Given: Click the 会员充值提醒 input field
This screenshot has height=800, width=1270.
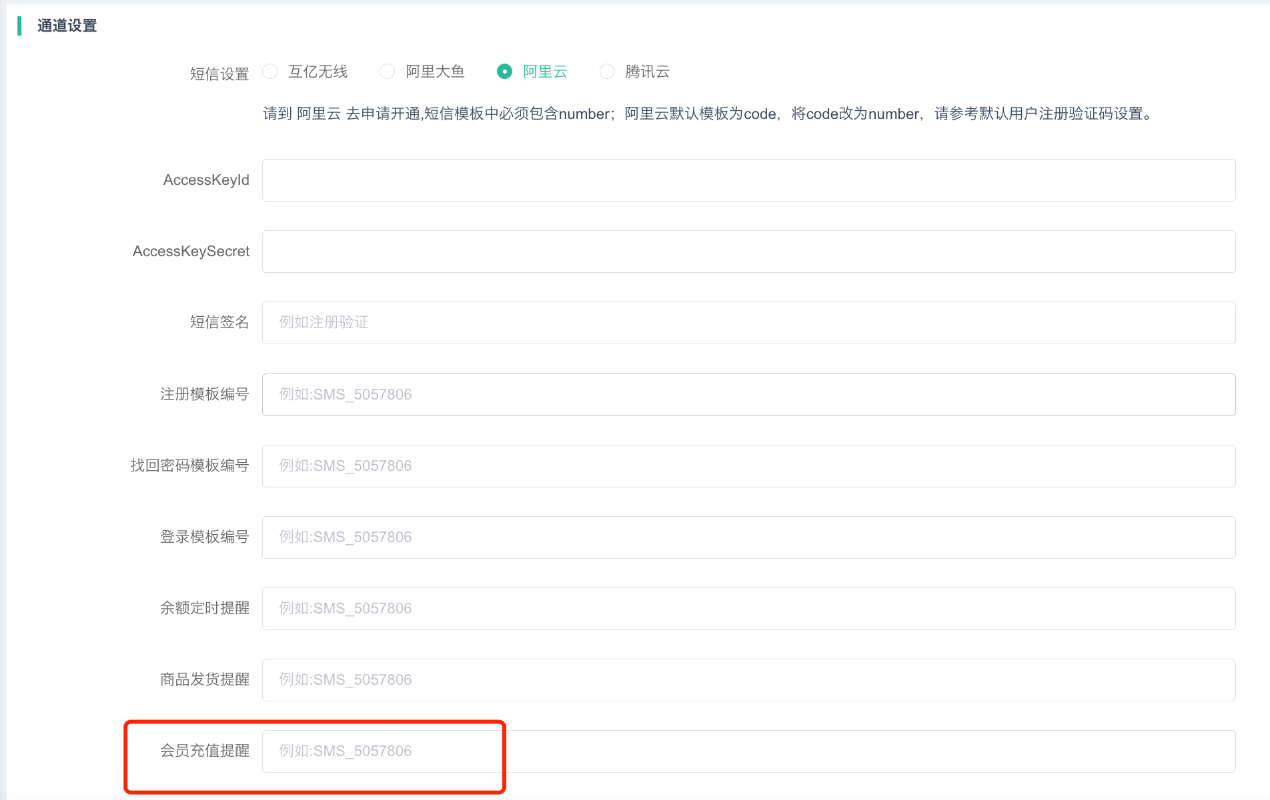Looking at the screenshot, I should [x=748, y=751].
